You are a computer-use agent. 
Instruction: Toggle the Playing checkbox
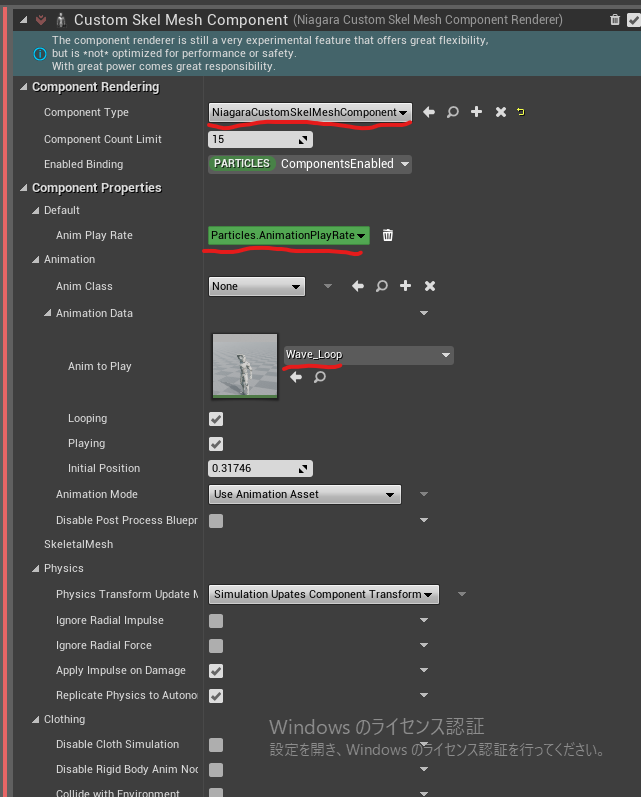(216, 444)
